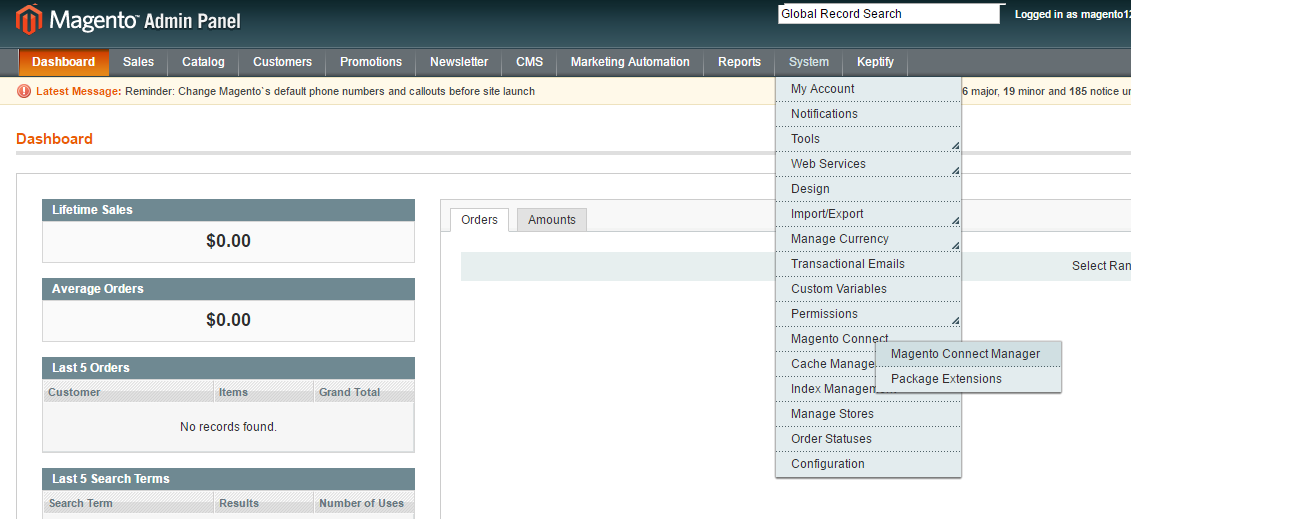
Task: Open the Marketing Automation menu
Action: tap(630, 62)
